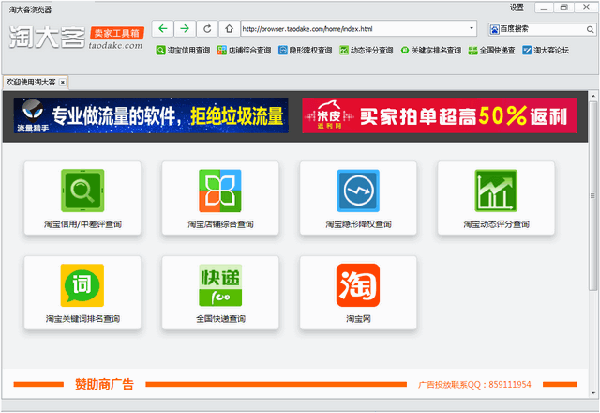Image resolution: width=600 pixels, height=413 pixels.
Task: Open 店铺综合查询 bookmark in toolbar
Action: point(244,50)
